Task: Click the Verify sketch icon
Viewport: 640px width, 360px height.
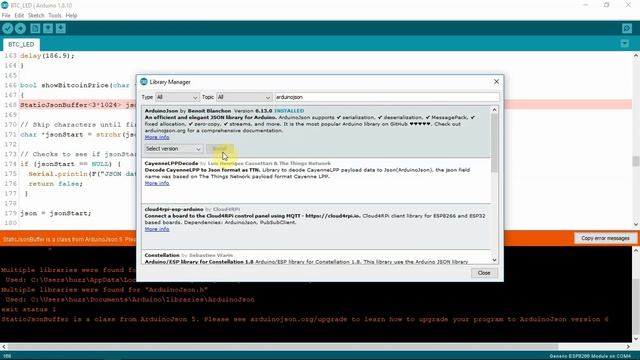Action: point(7,29)
